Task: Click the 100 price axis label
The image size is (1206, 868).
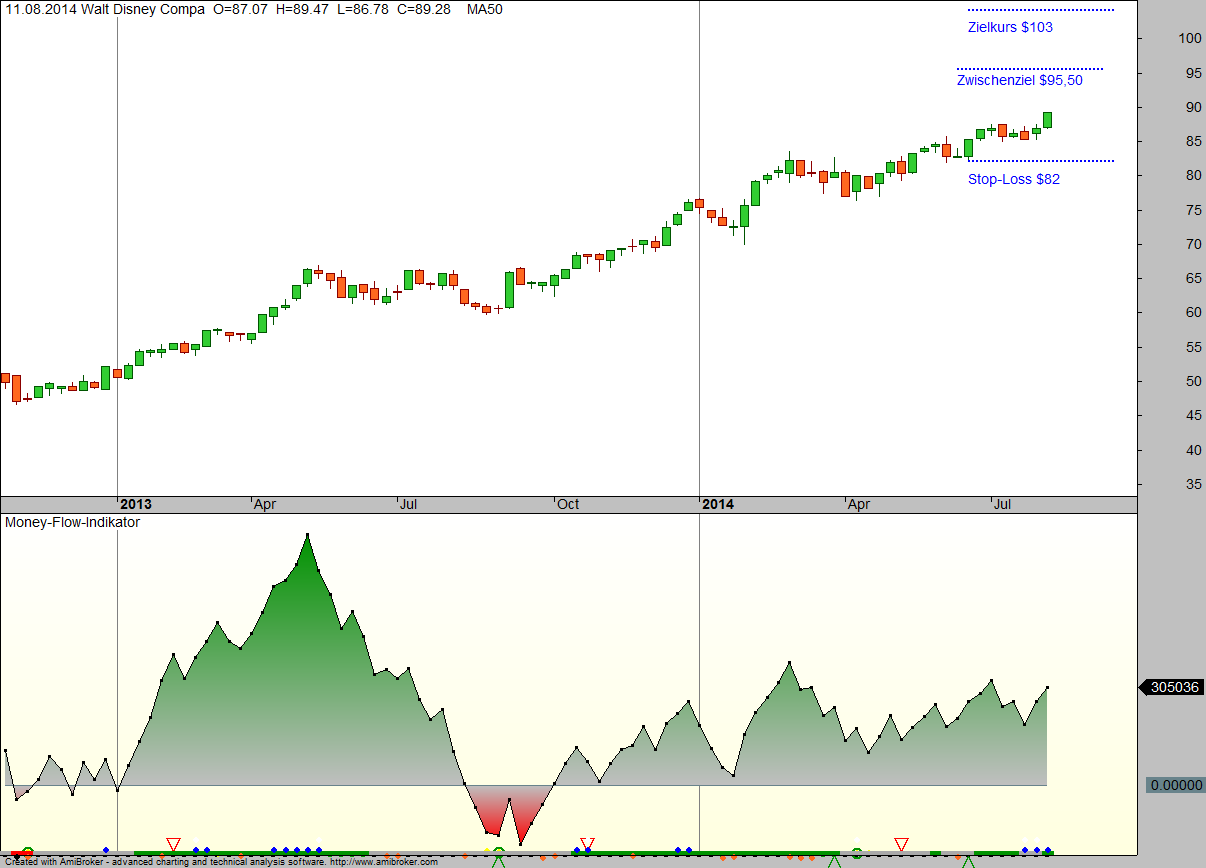Action: coord(1190,38)
